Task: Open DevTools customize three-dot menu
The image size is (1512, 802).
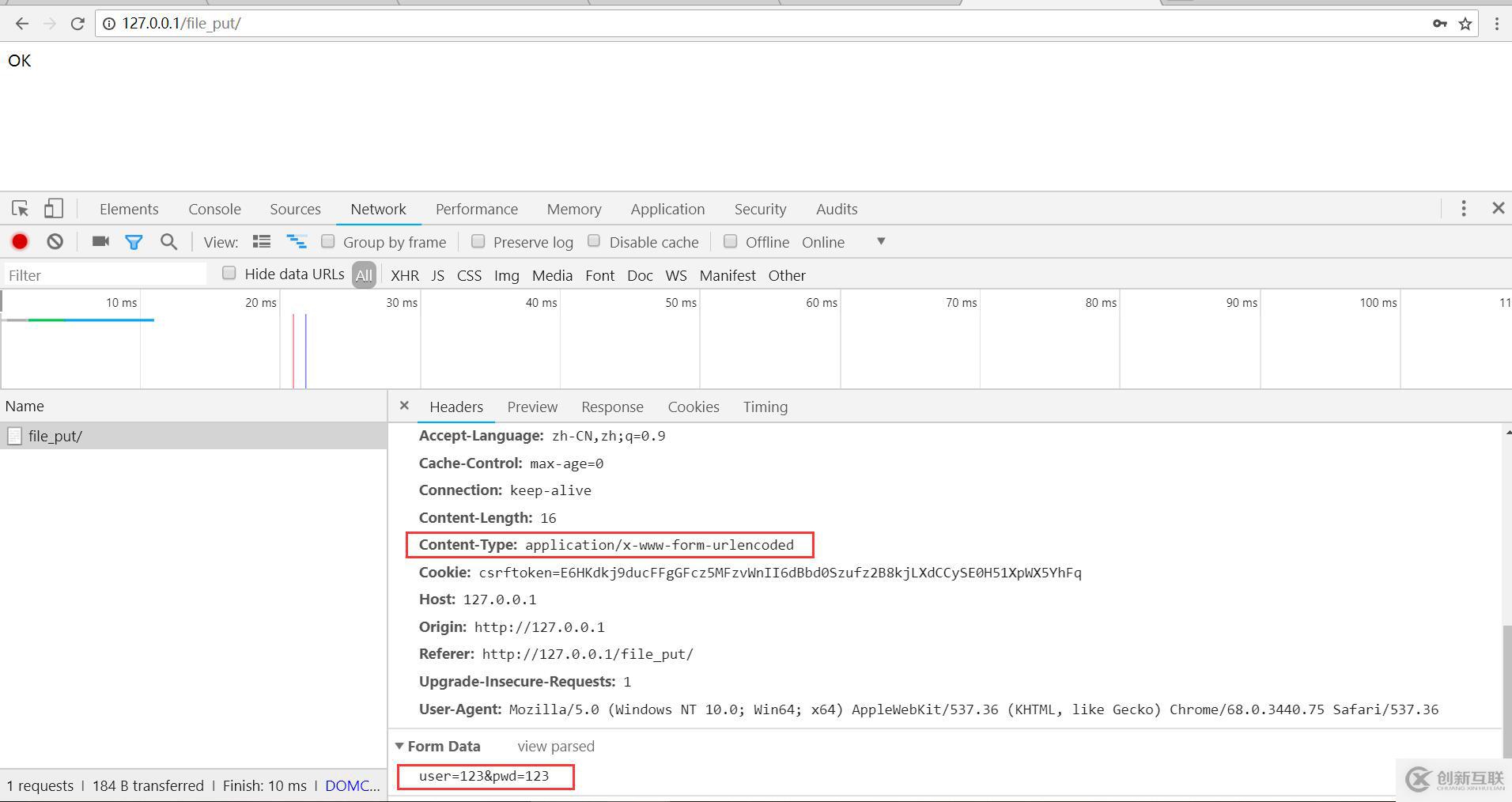Action: click(x=1464, y=208)
